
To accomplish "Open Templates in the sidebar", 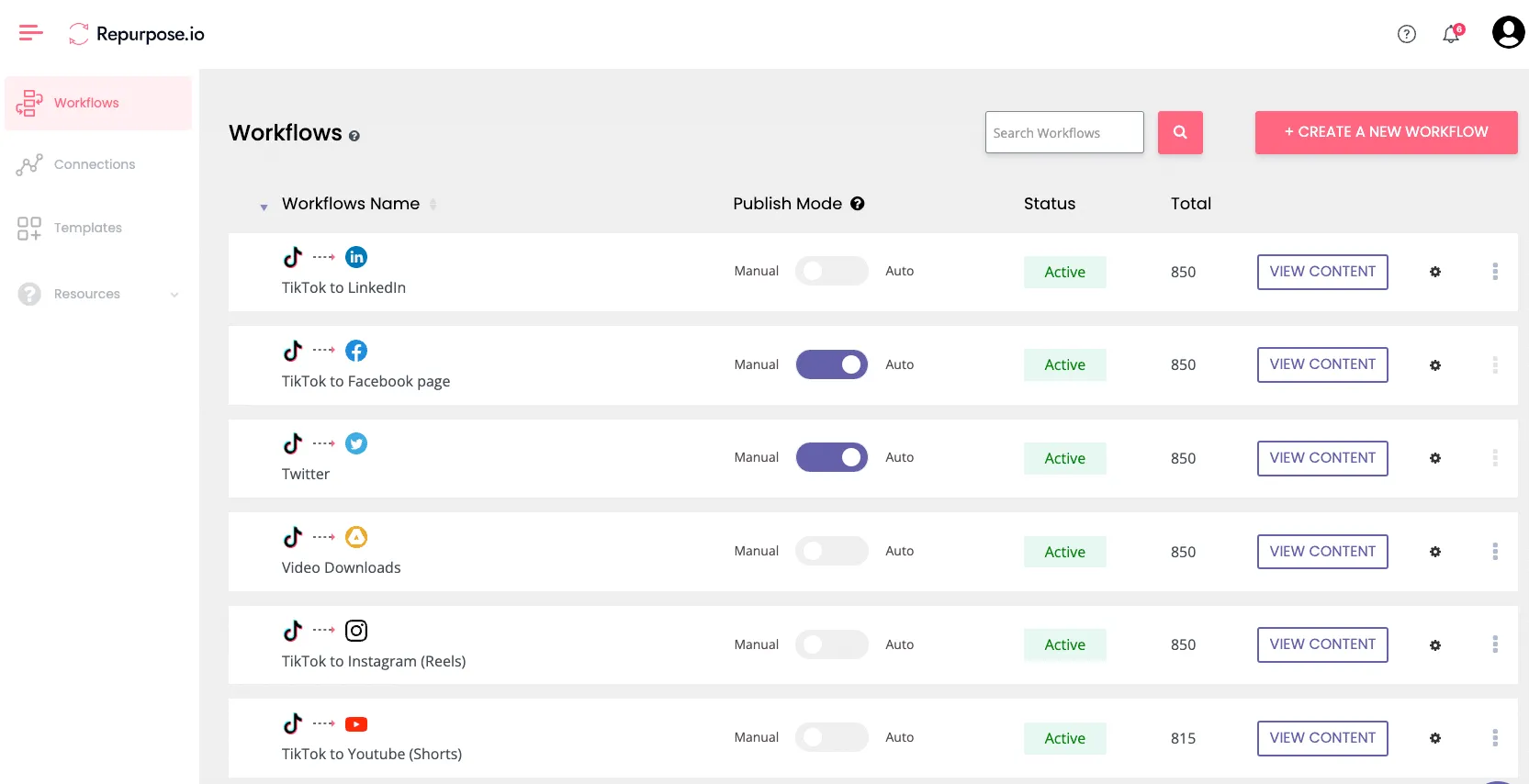I will pos(88,228).
